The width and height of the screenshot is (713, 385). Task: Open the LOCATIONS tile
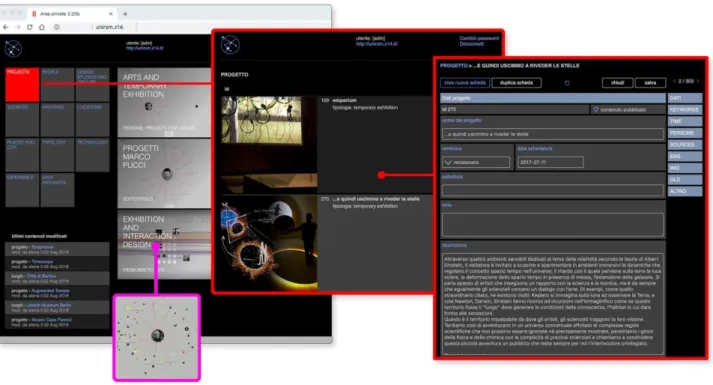click(x=93, y=120)
